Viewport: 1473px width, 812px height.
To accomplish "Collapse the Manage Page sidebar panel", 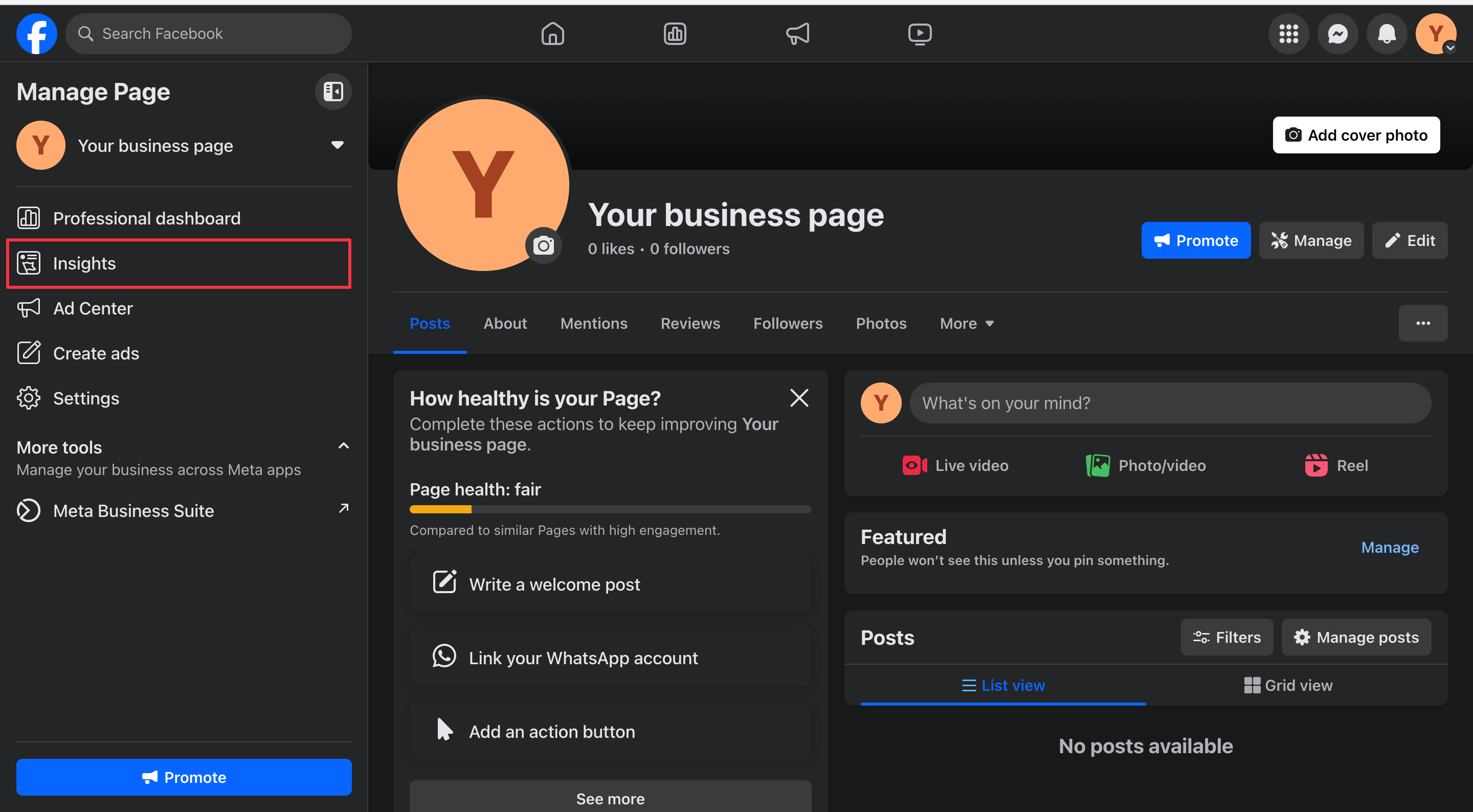I will 333,92.
